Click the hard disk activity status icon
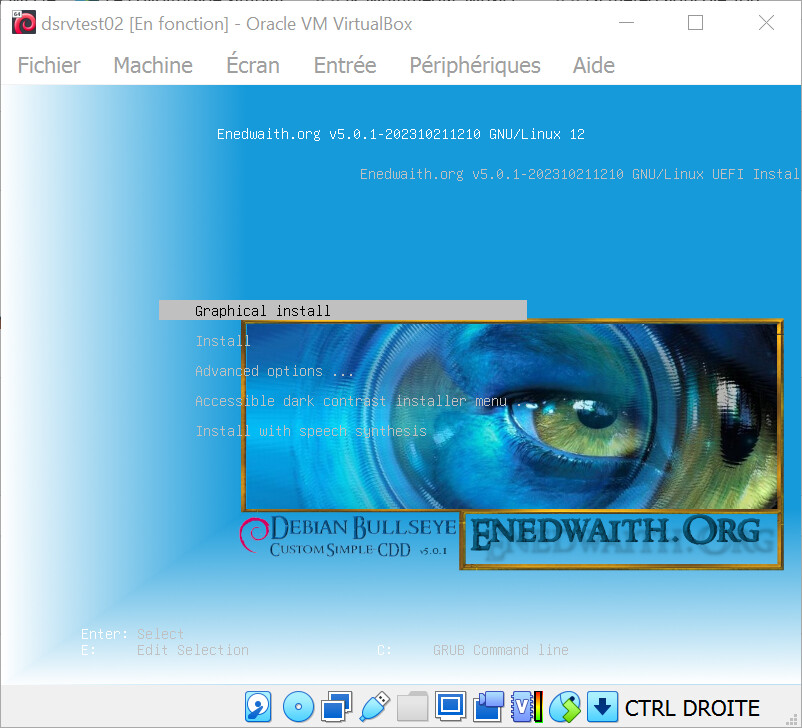 pos(258,707)
